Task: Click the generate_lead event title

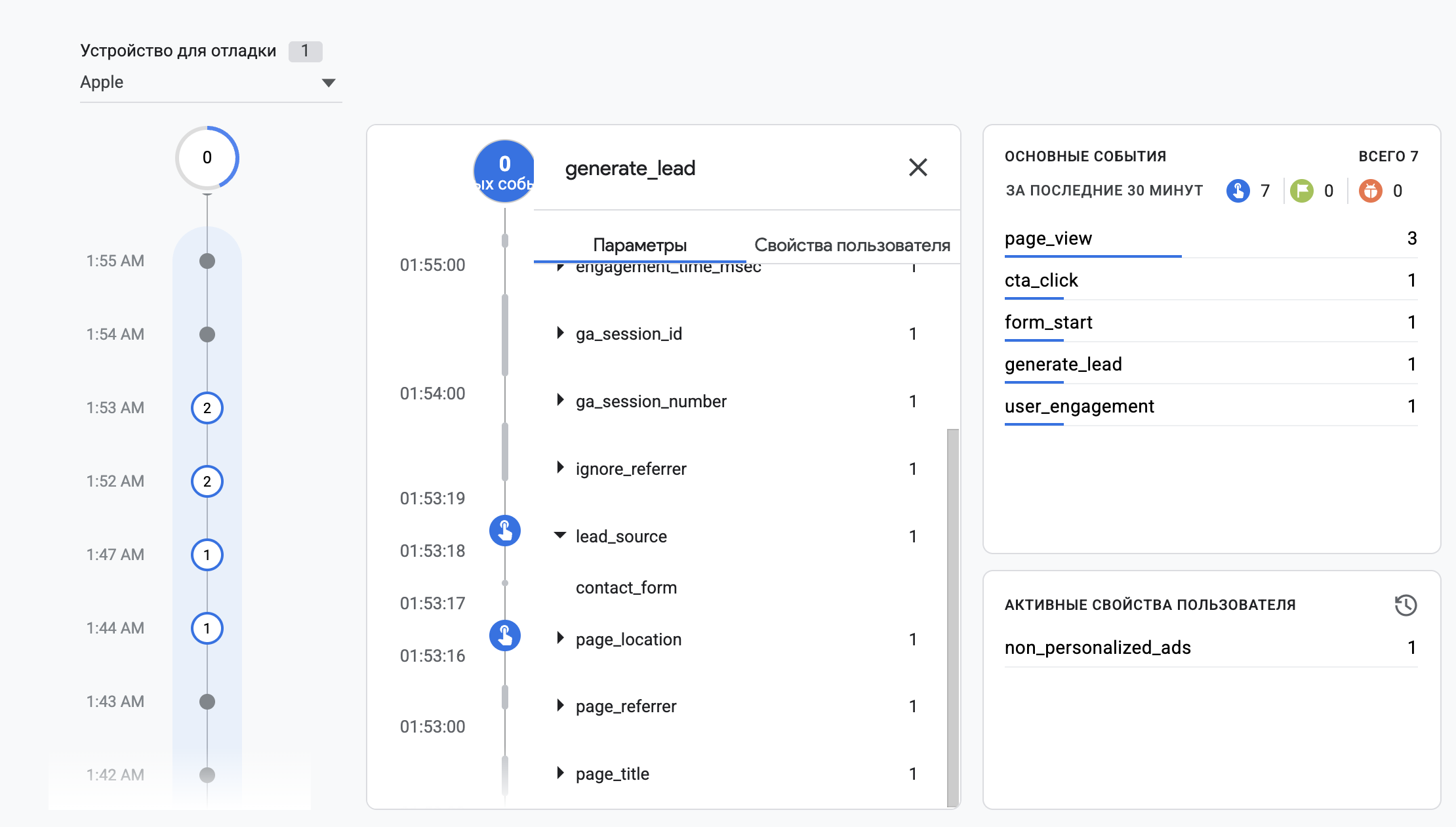Action: click(630, 169)
